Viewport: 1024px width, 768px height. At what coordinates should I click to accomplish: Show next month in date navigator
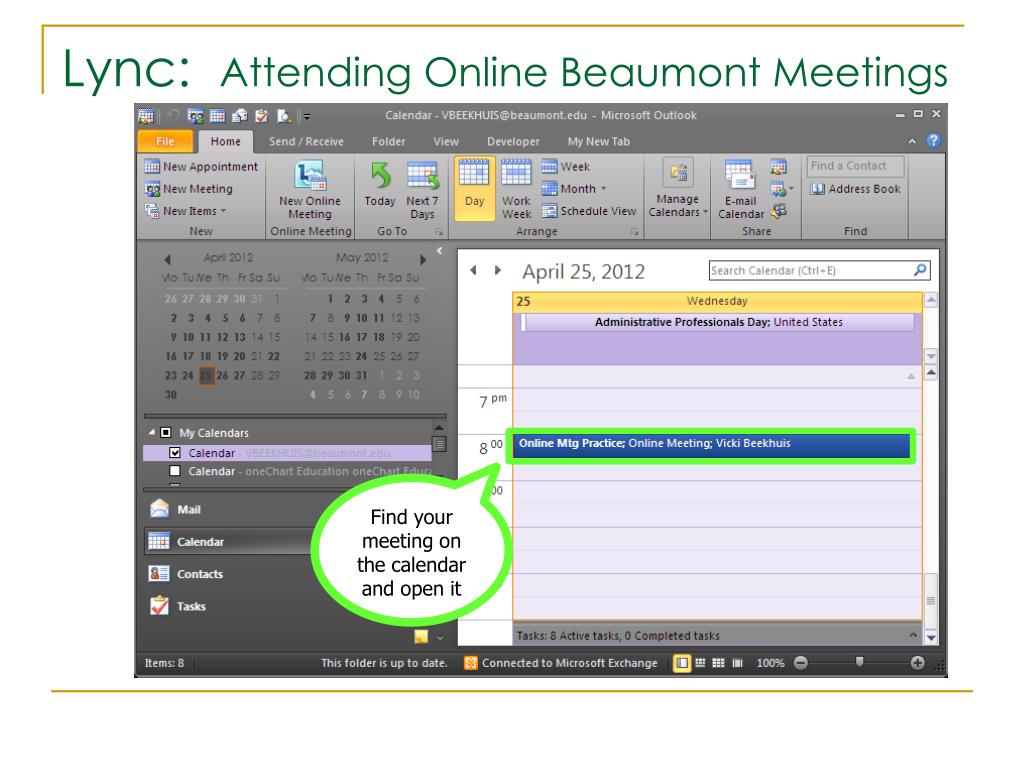(x=423, y=259)
